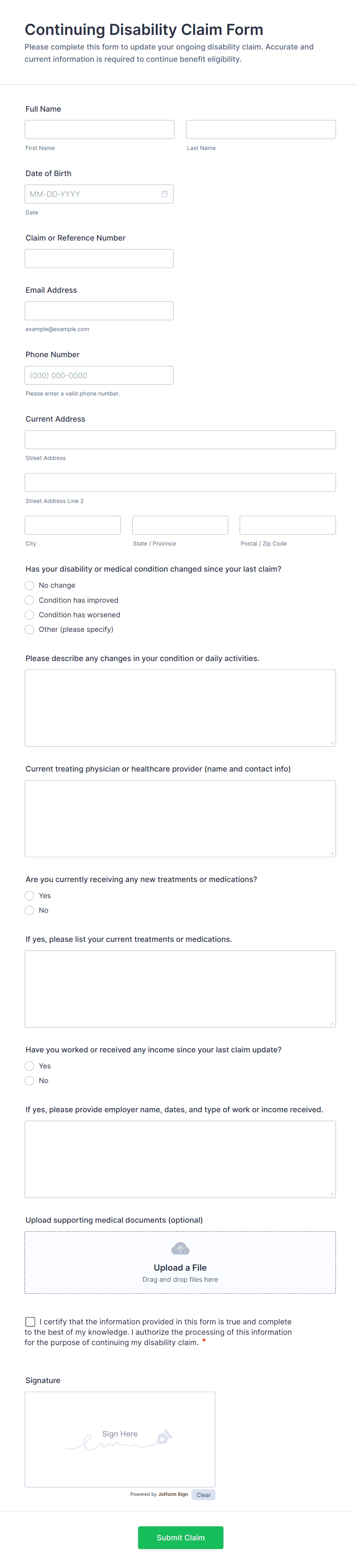This screenshot has width=357, height=1568.
Task: Check the certification agreement checkbox
Action: pos(30,1321)
